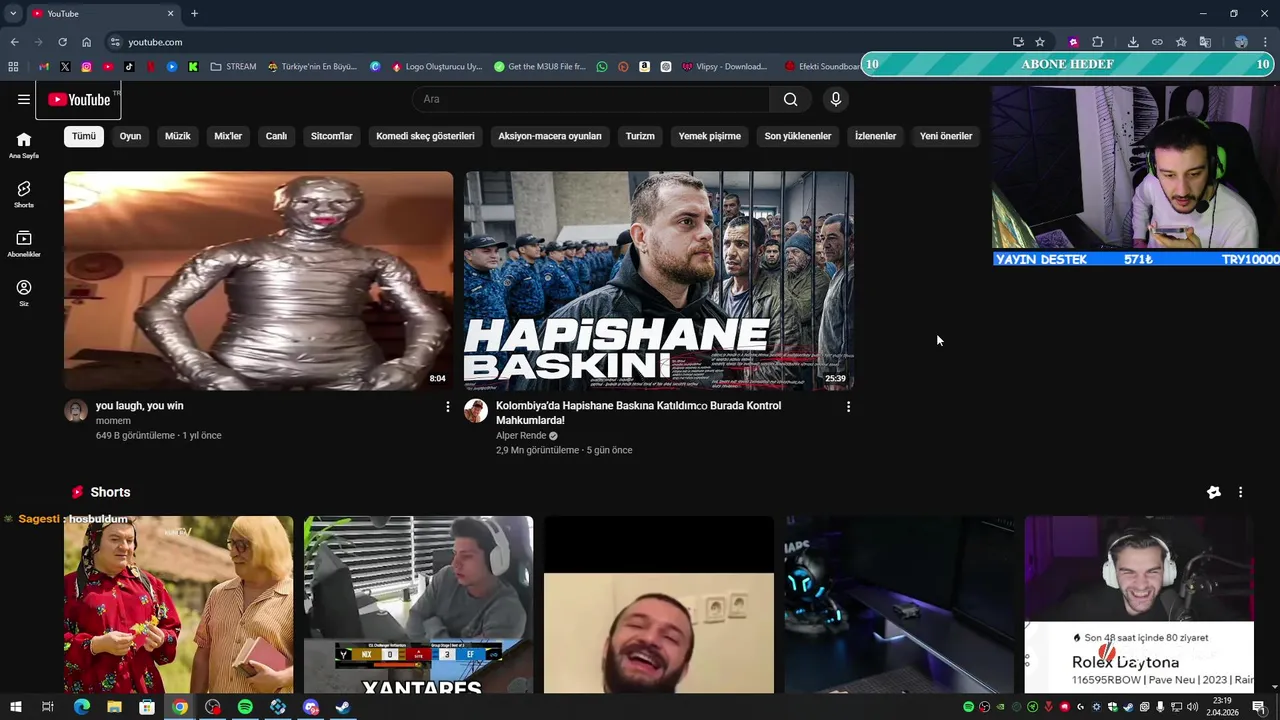Open the Alper Rende channel name

521,436
